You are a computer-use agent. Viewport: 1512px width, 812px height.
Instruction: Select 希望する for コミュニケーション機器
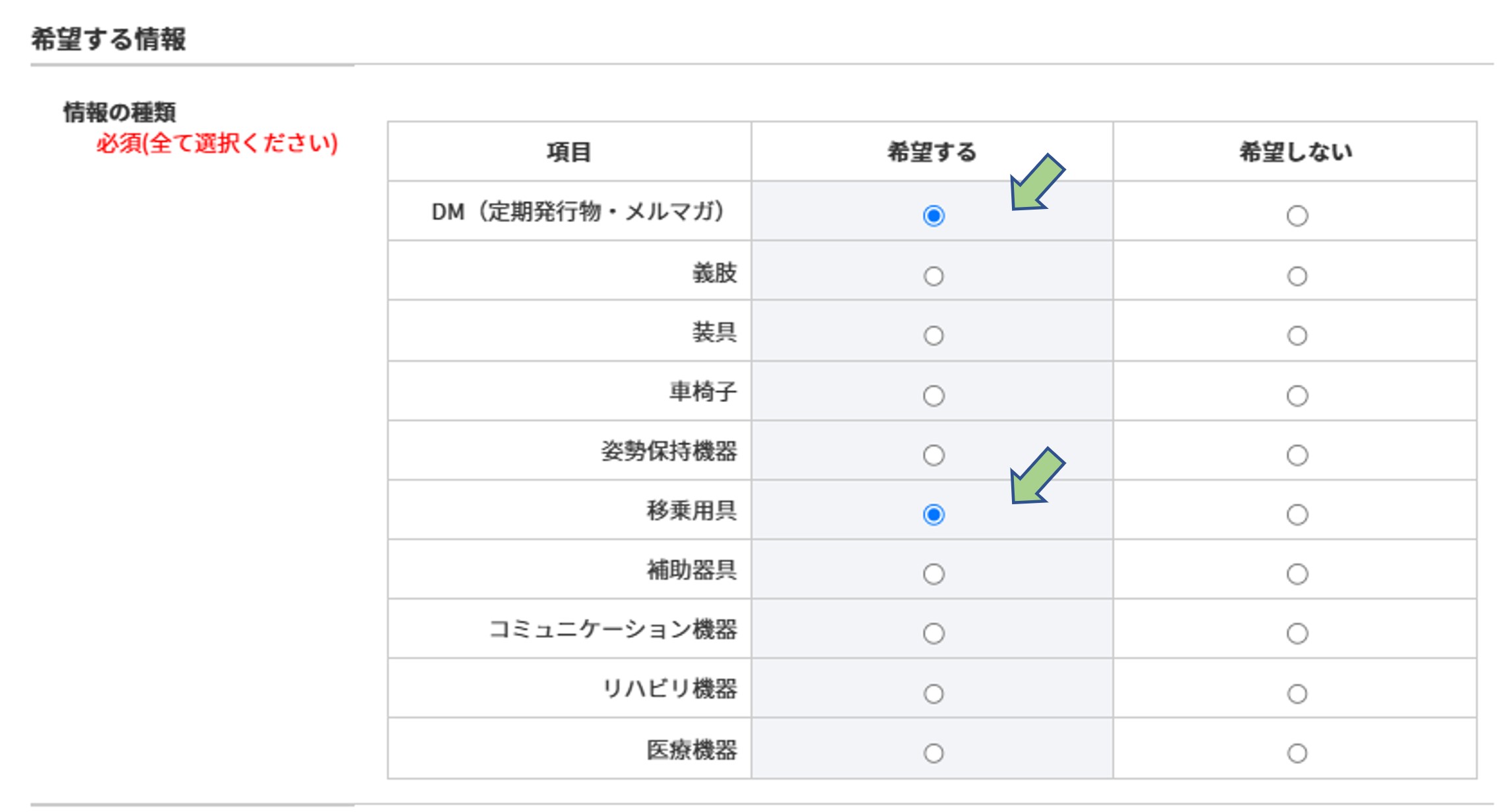pyautogui.click(x=933, y=633)
